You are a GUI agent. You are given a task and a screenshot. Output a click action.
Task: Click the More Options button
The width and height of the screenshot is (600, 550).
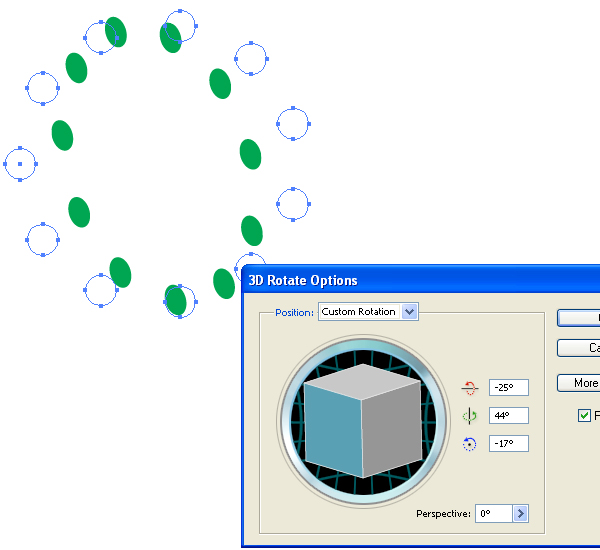(579, 383)
